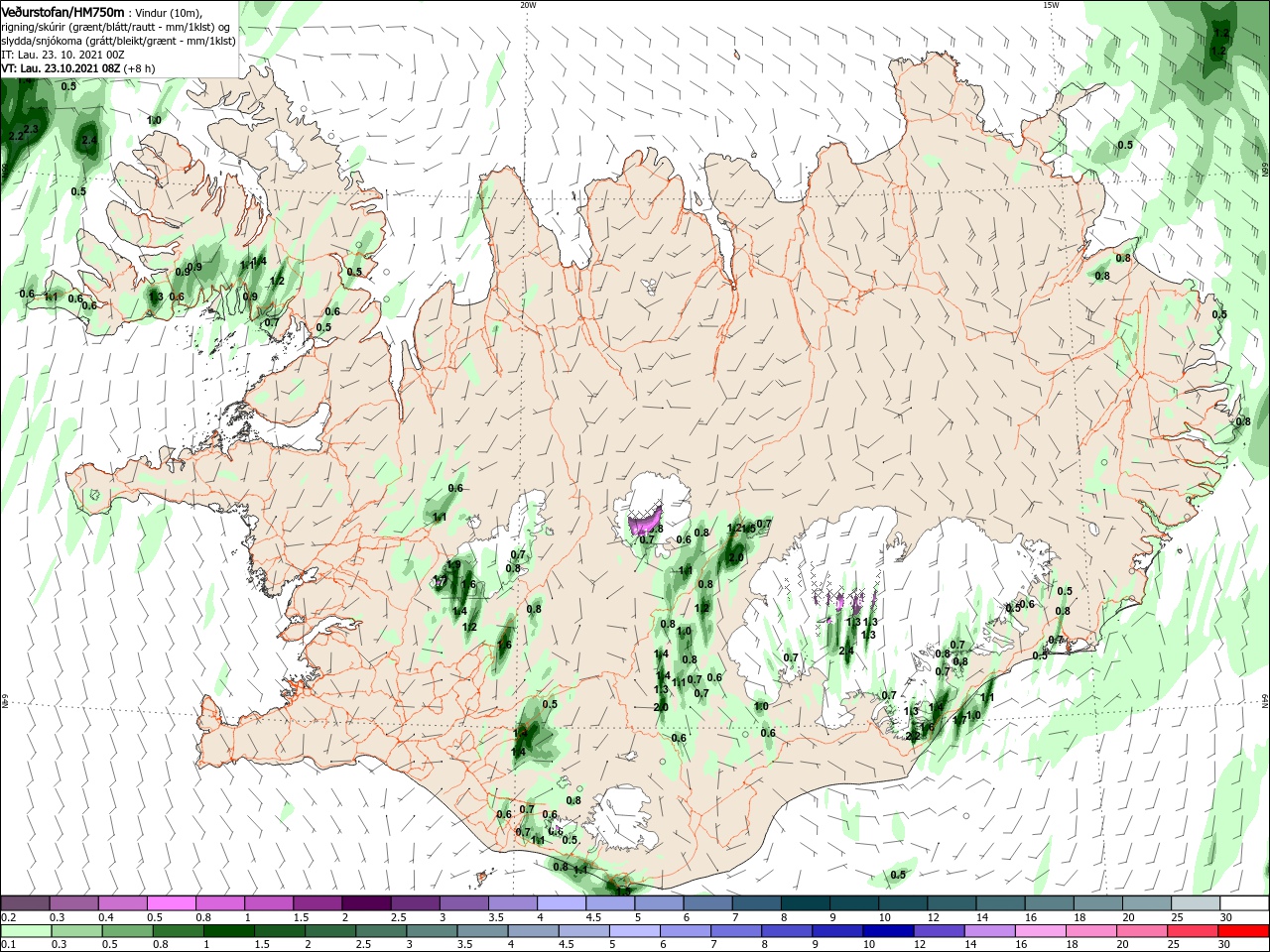
Task: Pick the pale green 0.1 mm rain legend swatch
Action: 25,932
